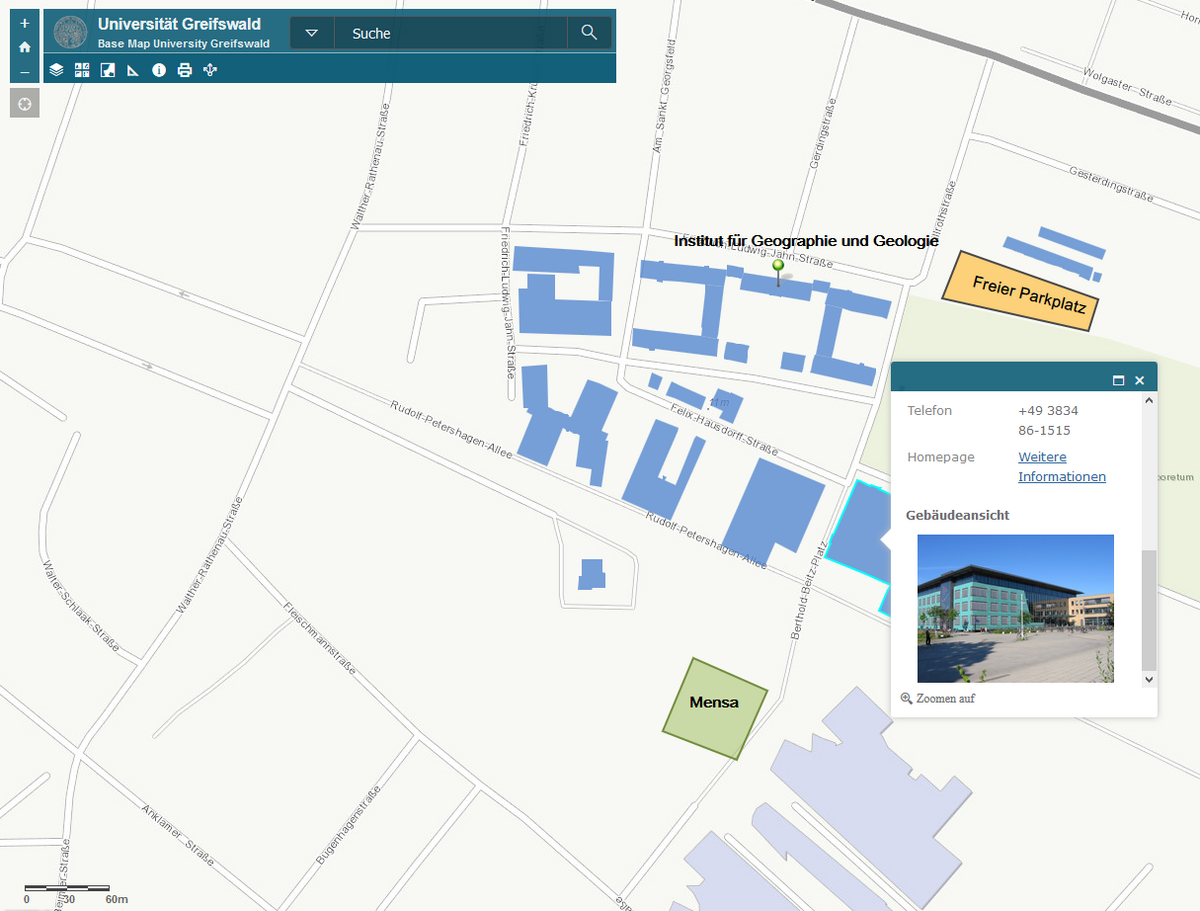This screenshot has width=1200, height=911.
Task: Click into the Suche search field
Action: pos(450,33)
